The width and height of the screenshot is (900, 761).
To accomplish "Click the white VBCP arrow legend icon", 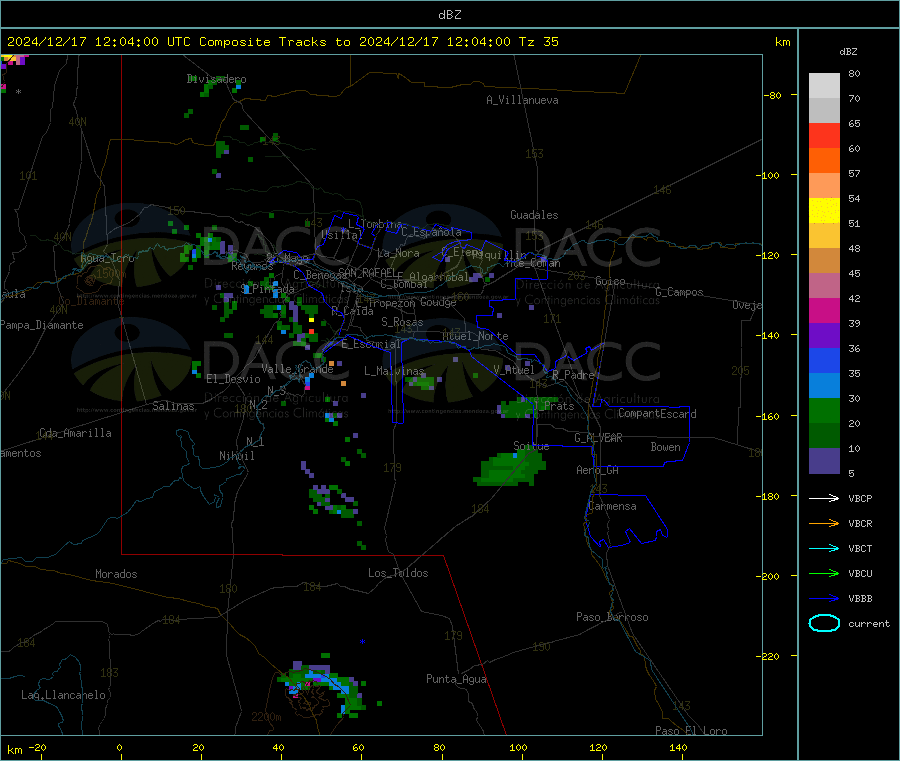I will coord(824,498).
